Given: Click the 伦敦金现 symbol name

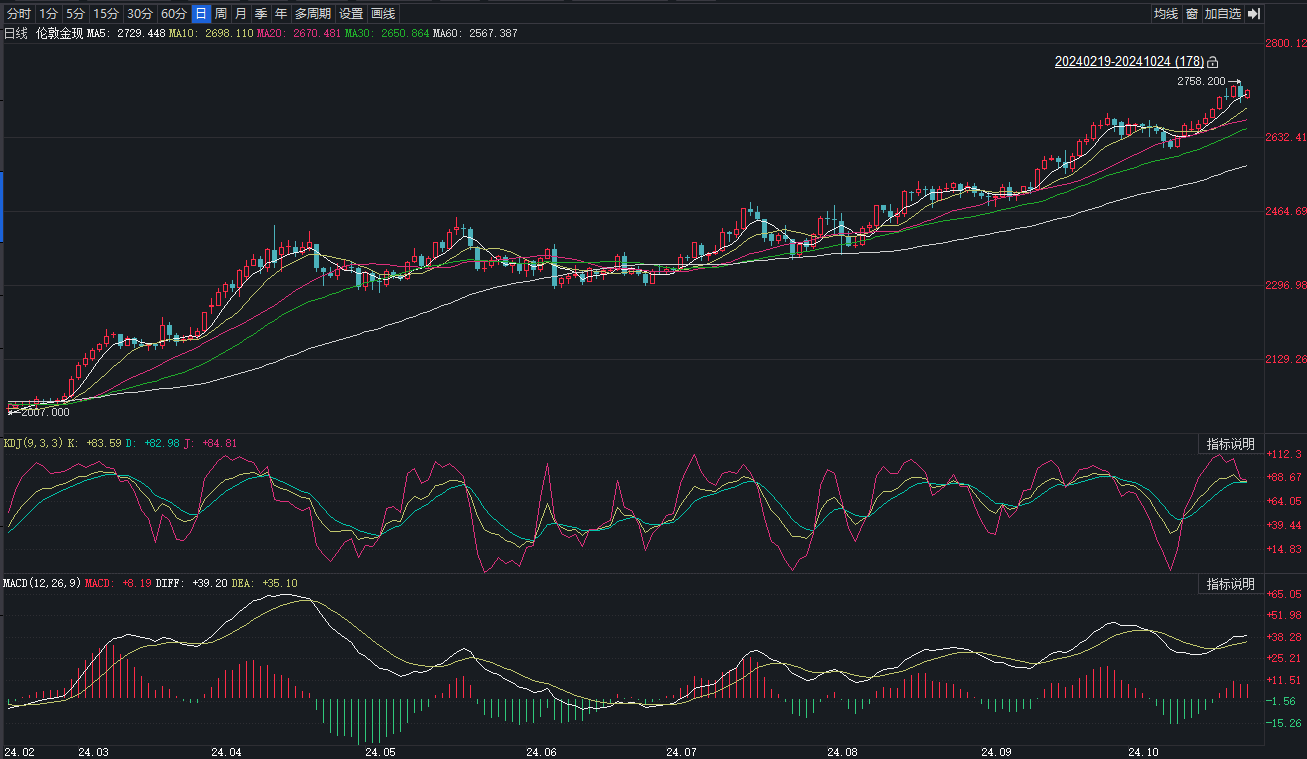Looking at the screenshot, I should [58, 33].
